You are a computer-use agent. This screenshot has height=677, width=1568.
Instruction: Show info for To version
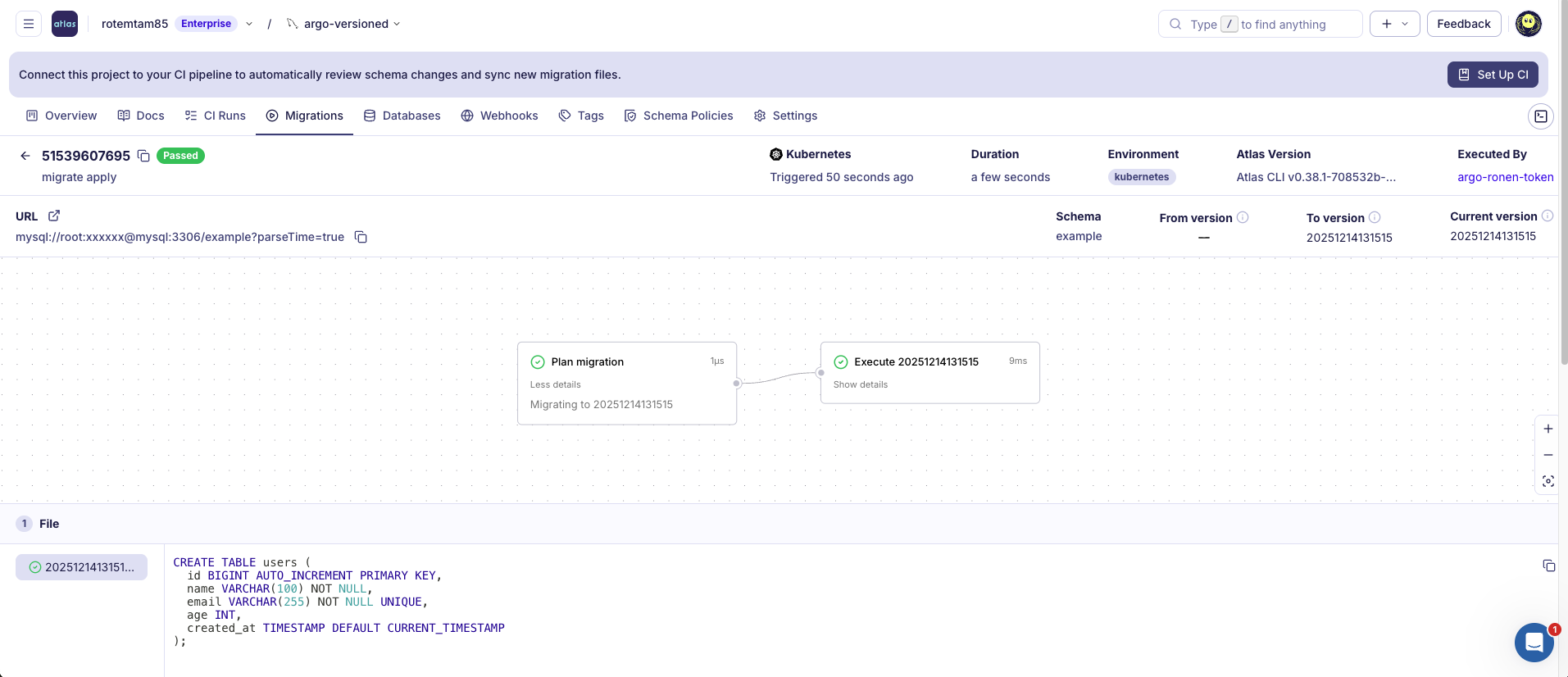1375,217
